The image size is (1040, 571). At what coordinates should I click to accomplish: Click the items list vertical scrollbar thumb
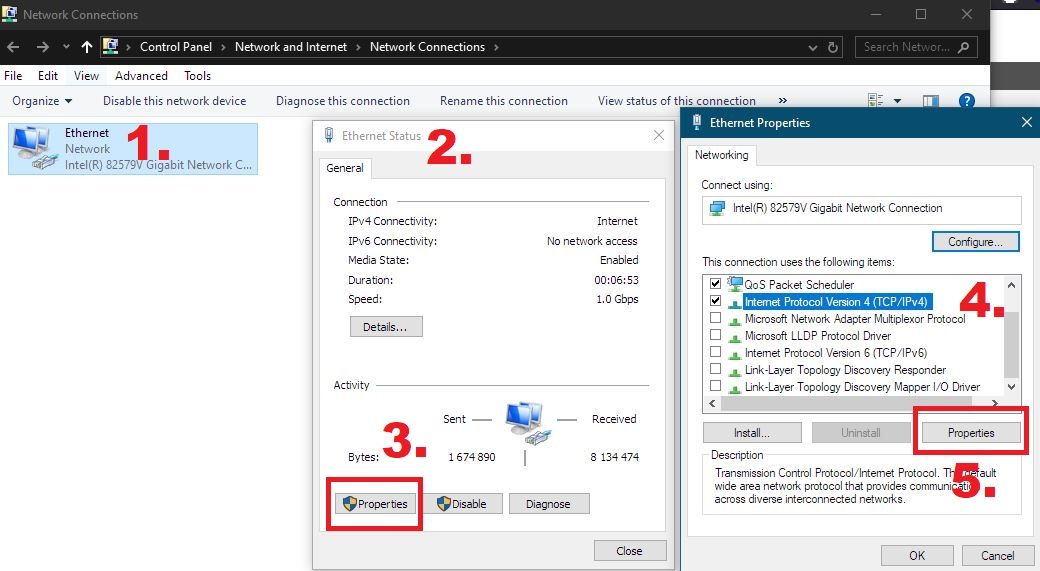point(1011,344)
